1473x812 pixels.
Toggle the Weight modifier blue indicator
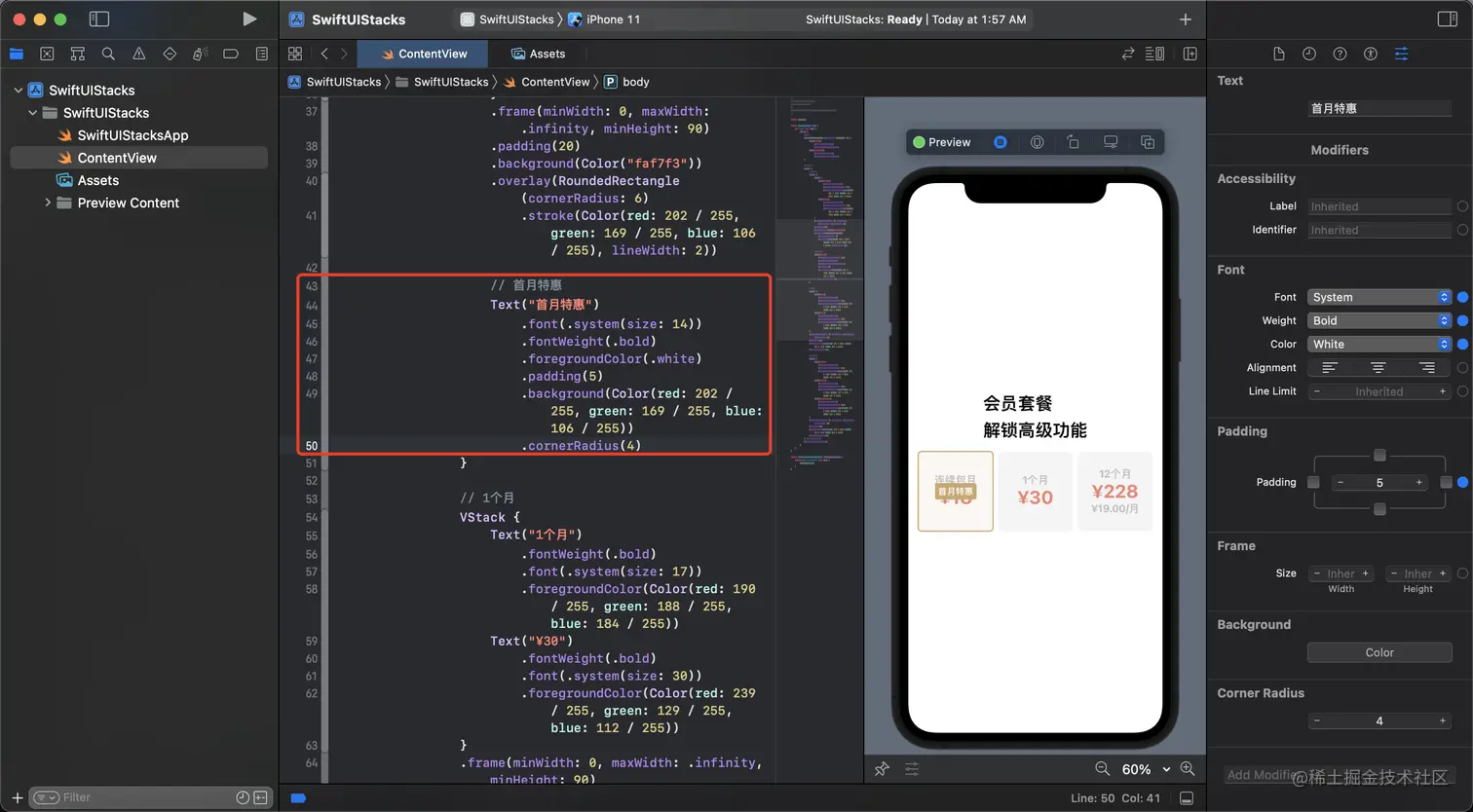click(1462, 320)
